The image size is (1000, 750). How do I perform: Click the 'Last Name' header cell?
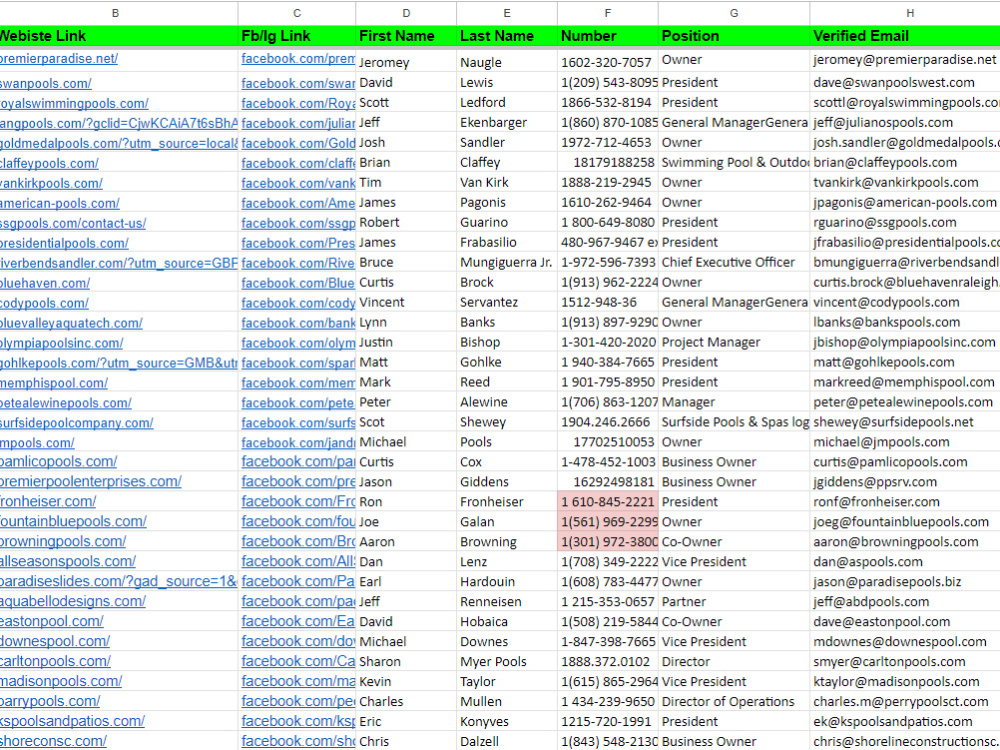coord(507,36)
